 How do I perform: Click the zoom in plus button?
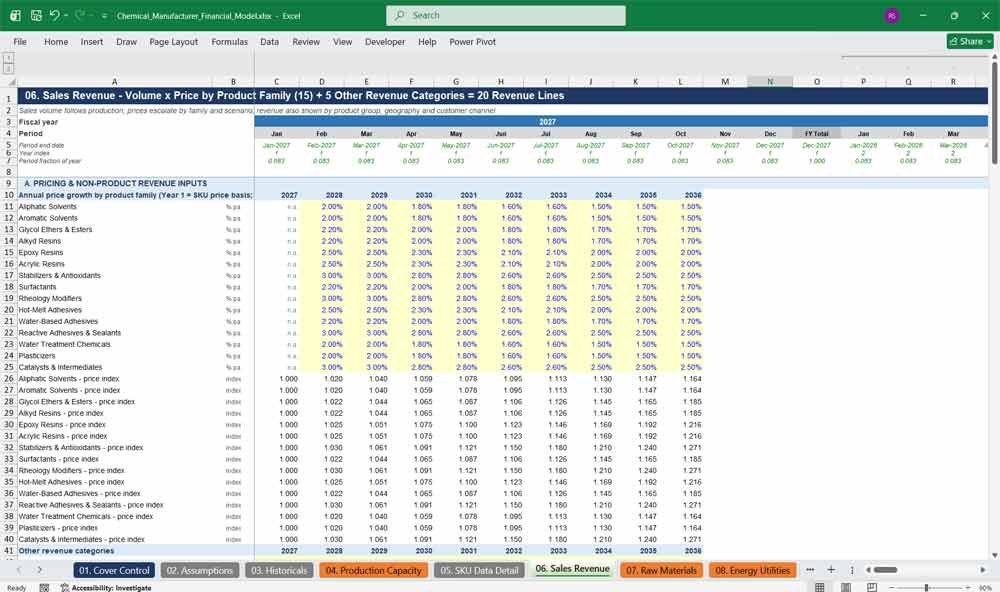pos(970,588)
